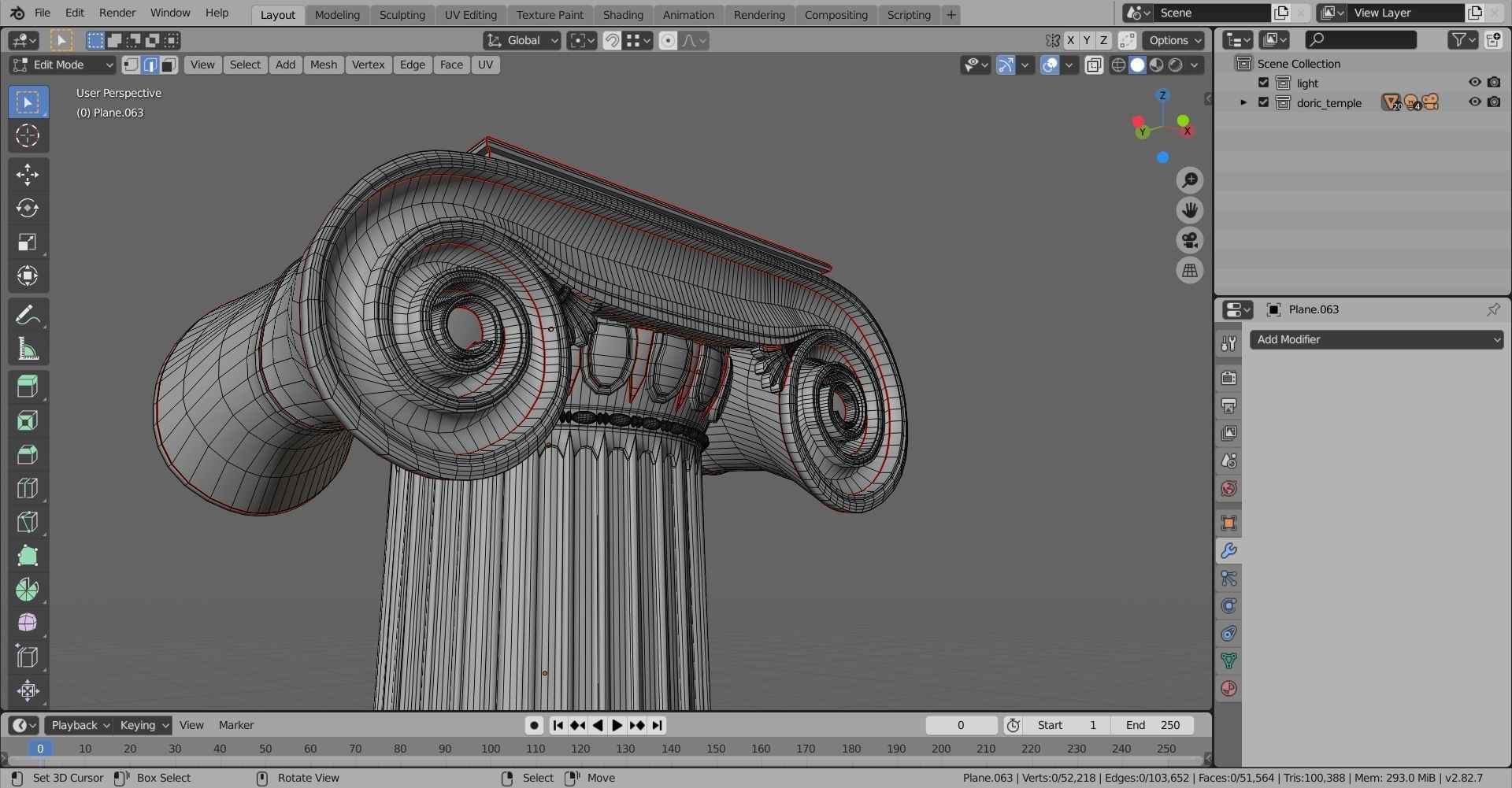Toggle camera view icon in viewport

[1190, 240]
